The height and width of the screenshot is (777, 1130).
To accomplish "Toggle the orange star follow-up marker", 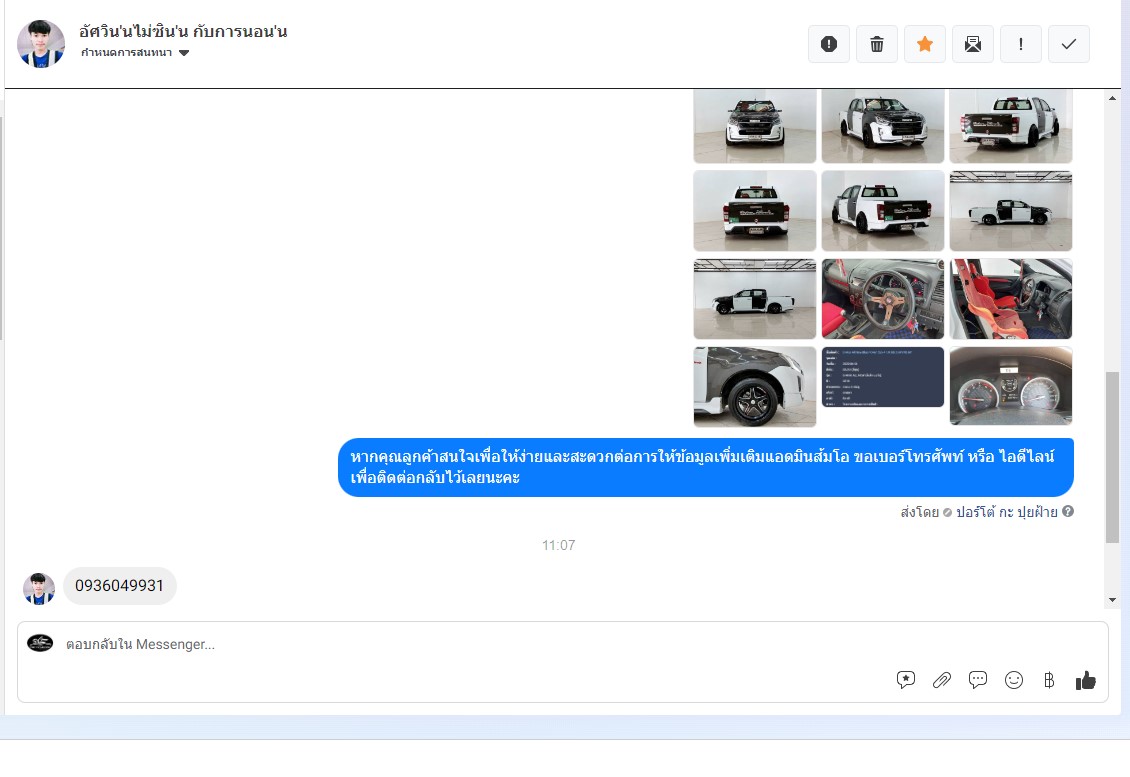I will click(925, 44).
